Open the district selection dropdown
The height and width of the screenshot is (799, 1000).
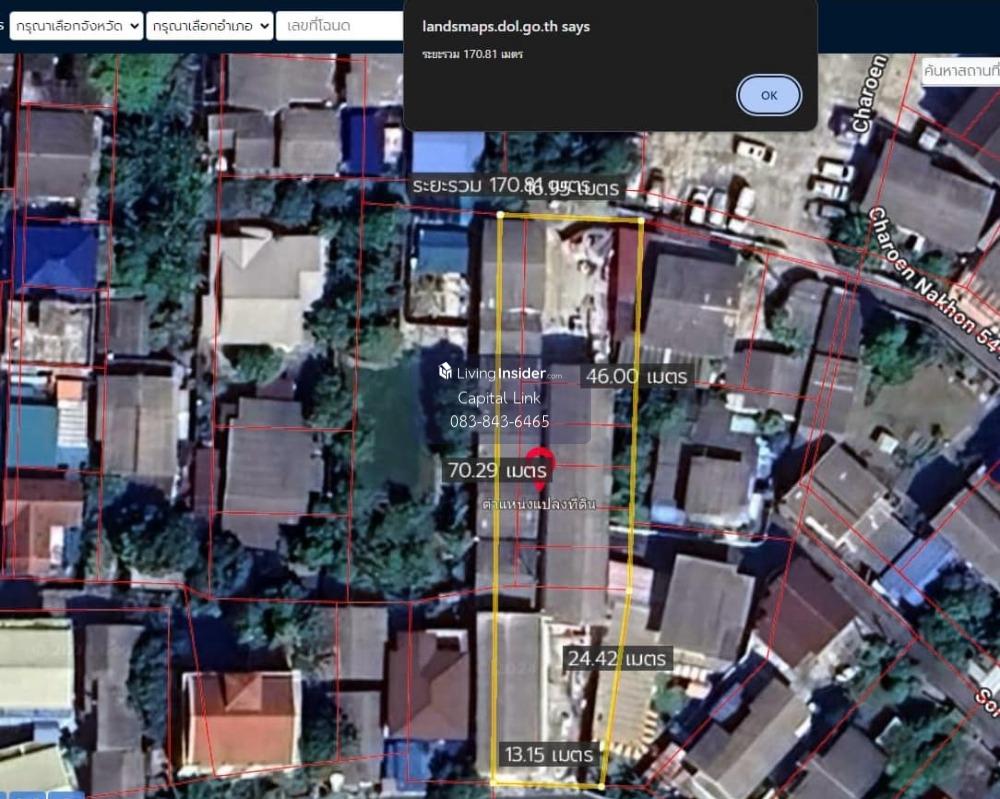tap(209, 26)
